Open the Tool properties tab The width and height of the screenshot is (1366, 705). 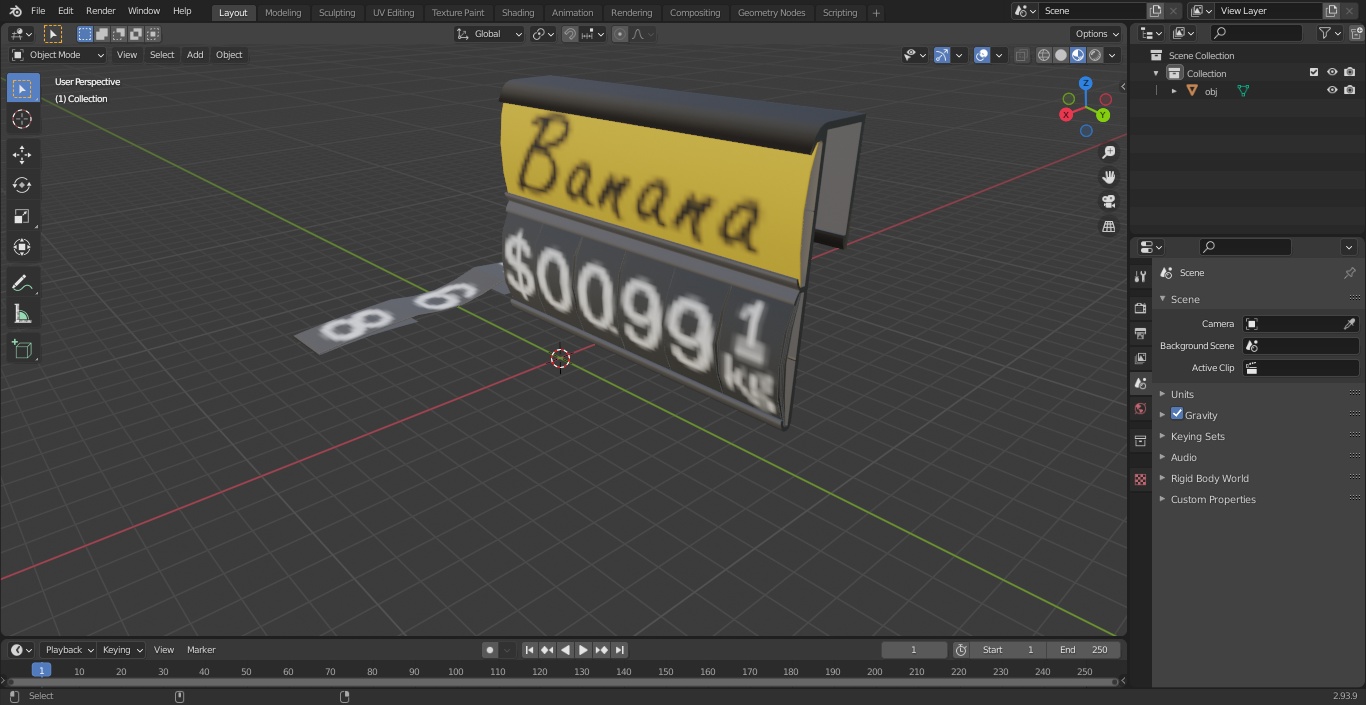(x=1140, y=276)
